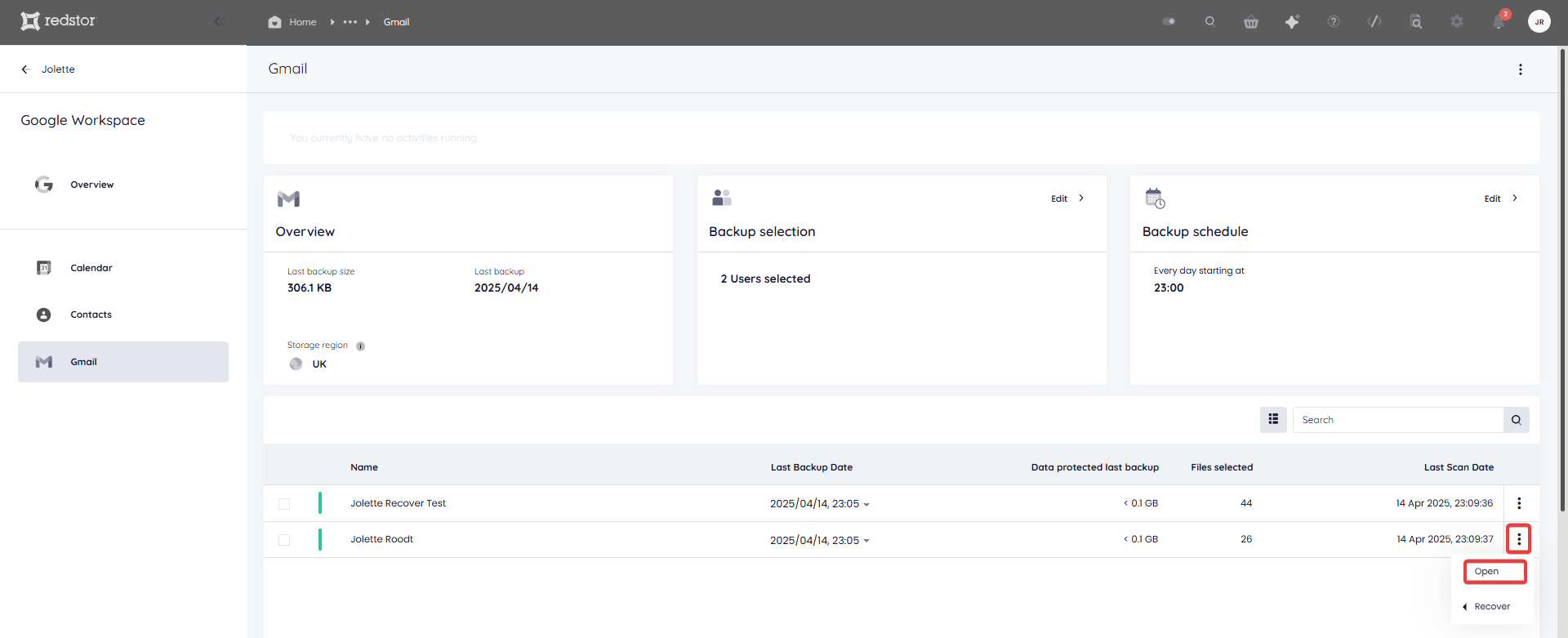Sort by Name column header

364,467
